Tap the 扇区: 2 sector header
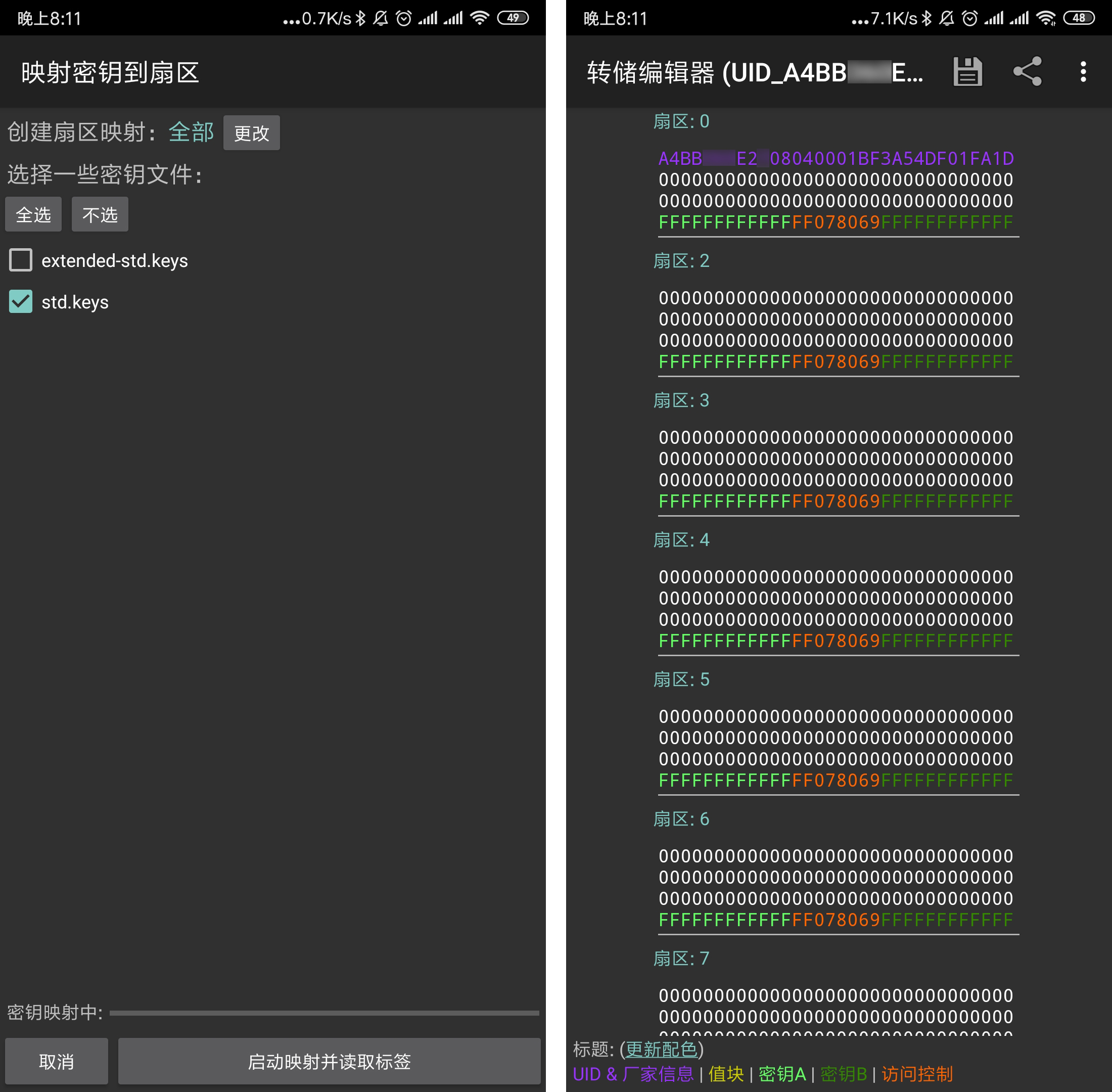This screenshot has height=1092, width=1112. (x=681, y=261)
